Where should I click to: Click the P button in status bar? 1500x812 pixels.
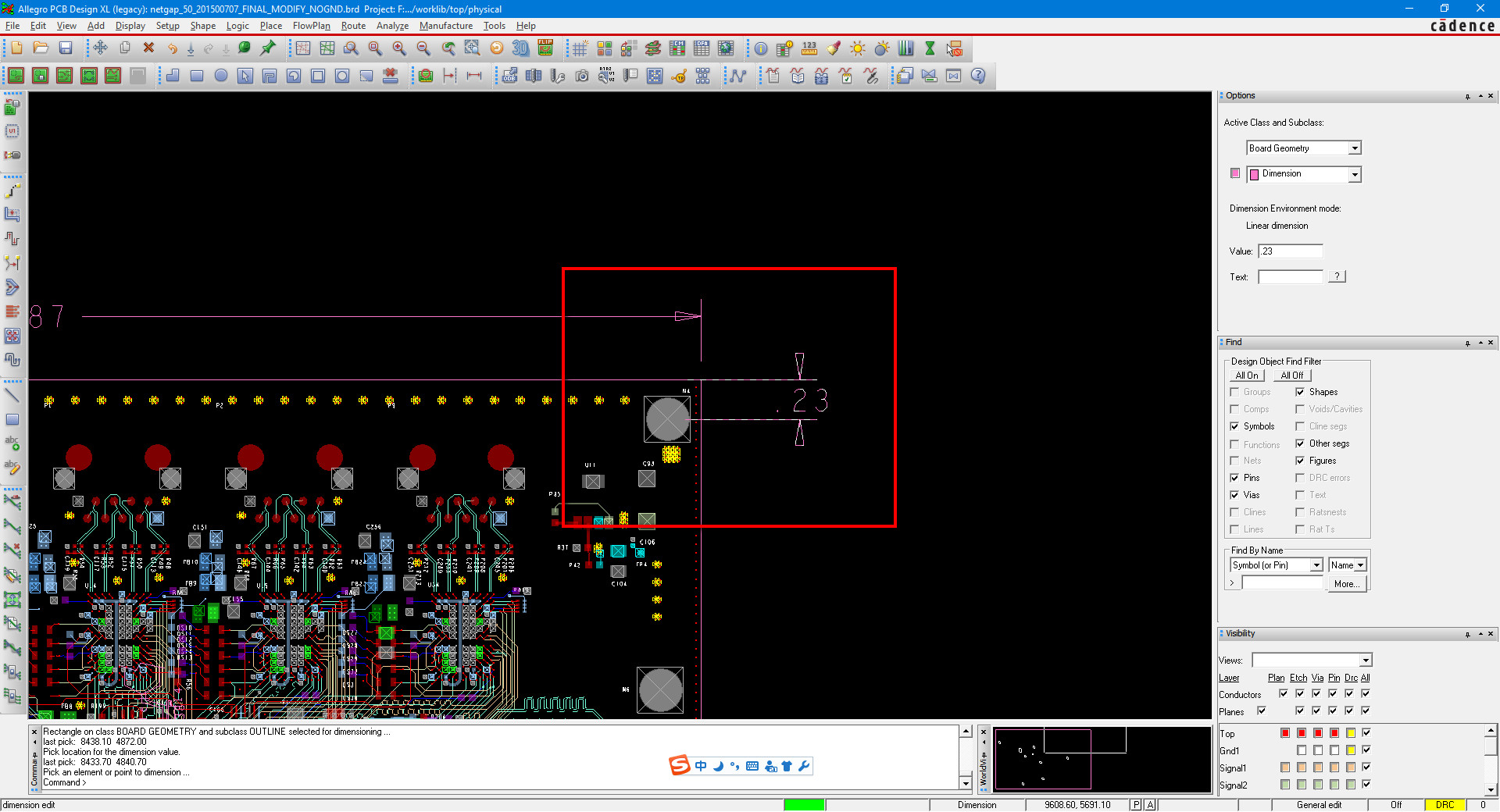[x=1136, y=805]
